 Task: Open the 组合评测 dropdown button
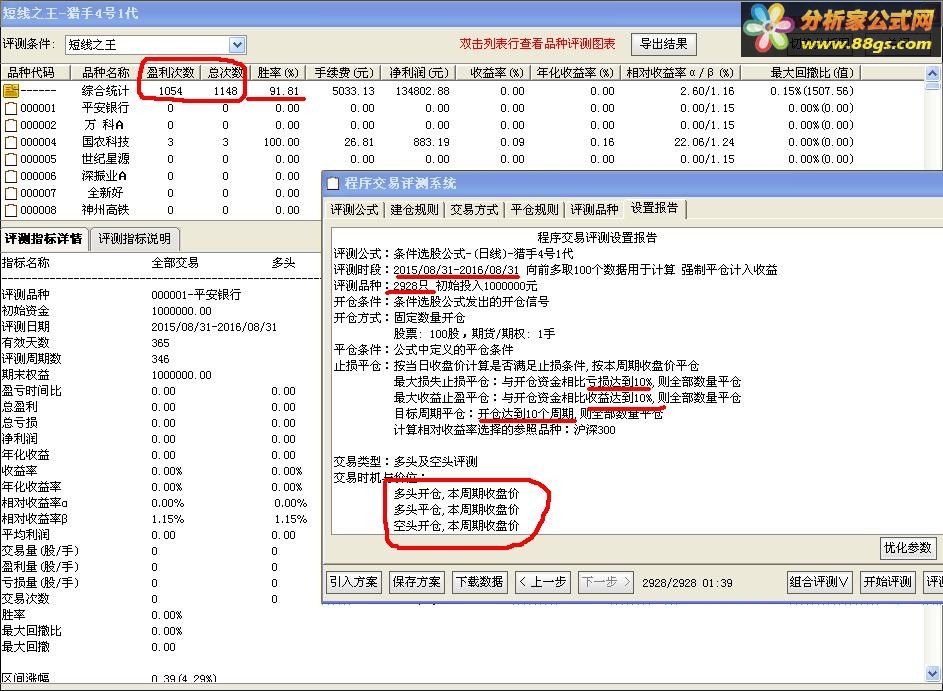pyautogui.click(x=819, y=582)
